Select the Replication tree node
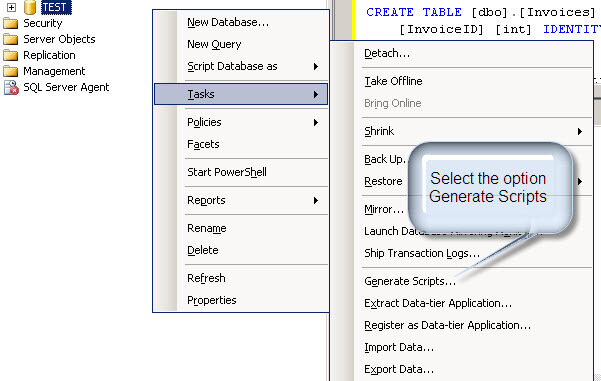Image resolution: width=601 pixels, height=381 pixels. (49, 55)
